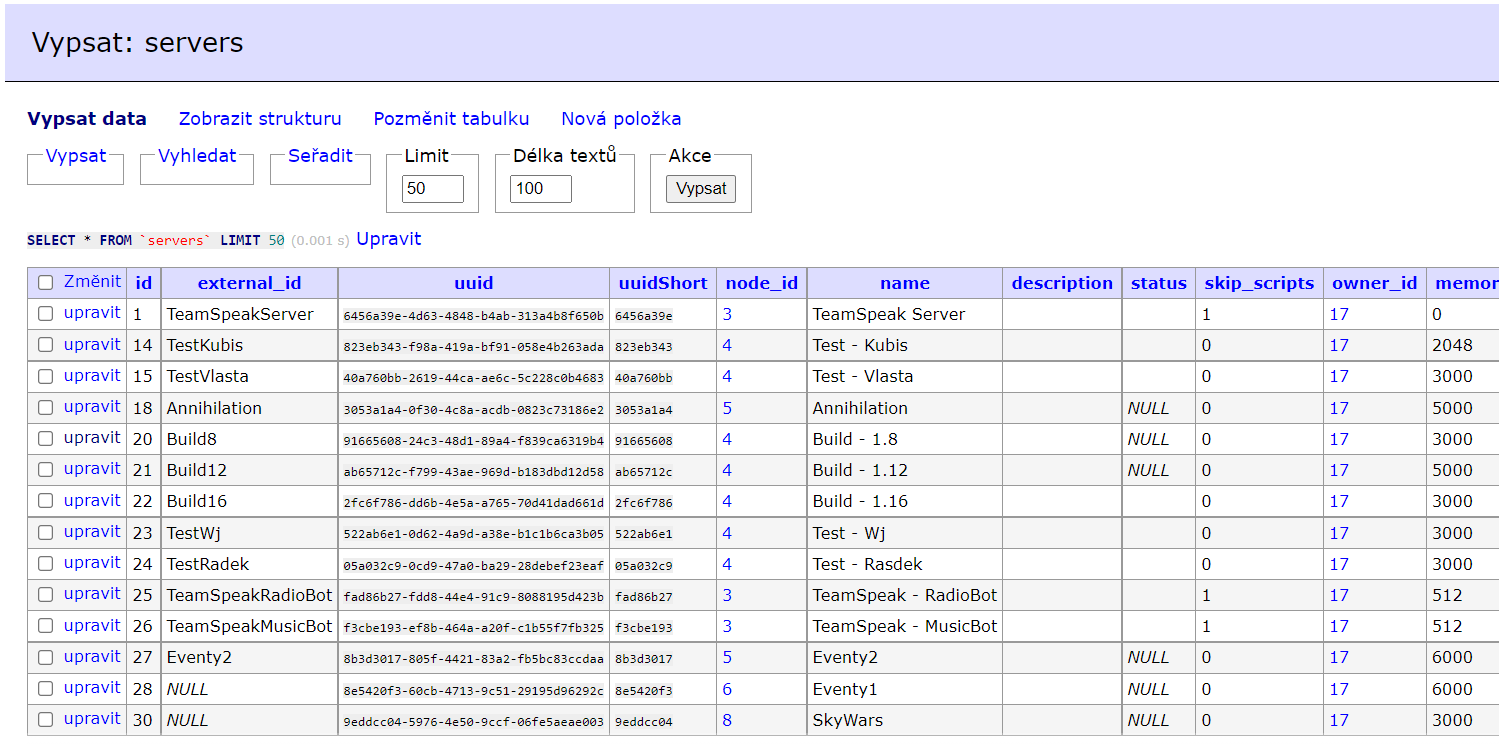Expand the Seřadit sort fieldset
This screenshot has height=748, width=1499.
tap(320, 156)
